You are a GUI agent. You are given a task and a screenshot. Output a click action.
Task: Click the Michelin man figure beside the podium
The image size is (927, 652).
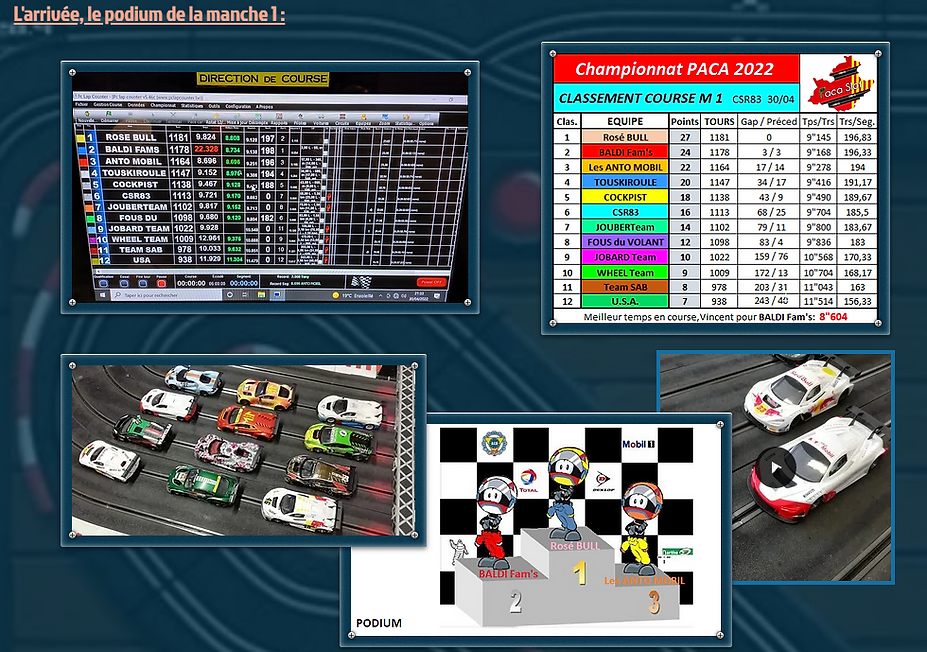tap(458, 552)
